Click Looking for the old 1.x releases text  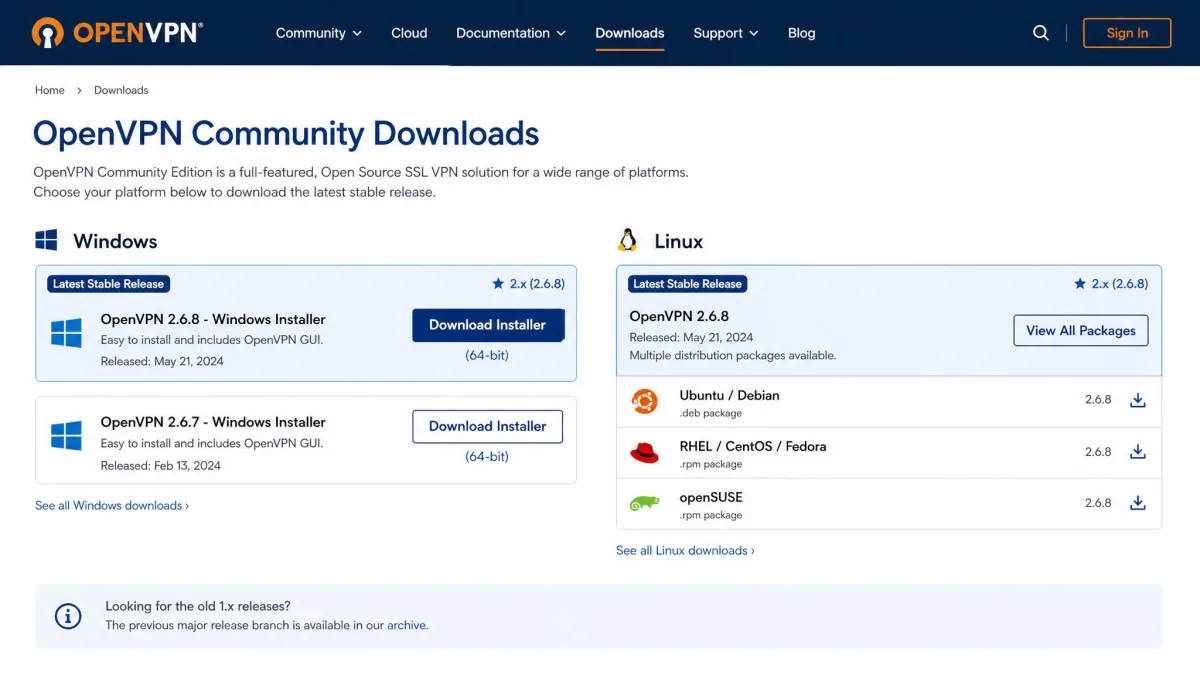pyautogui.click(x=198, y=606)
